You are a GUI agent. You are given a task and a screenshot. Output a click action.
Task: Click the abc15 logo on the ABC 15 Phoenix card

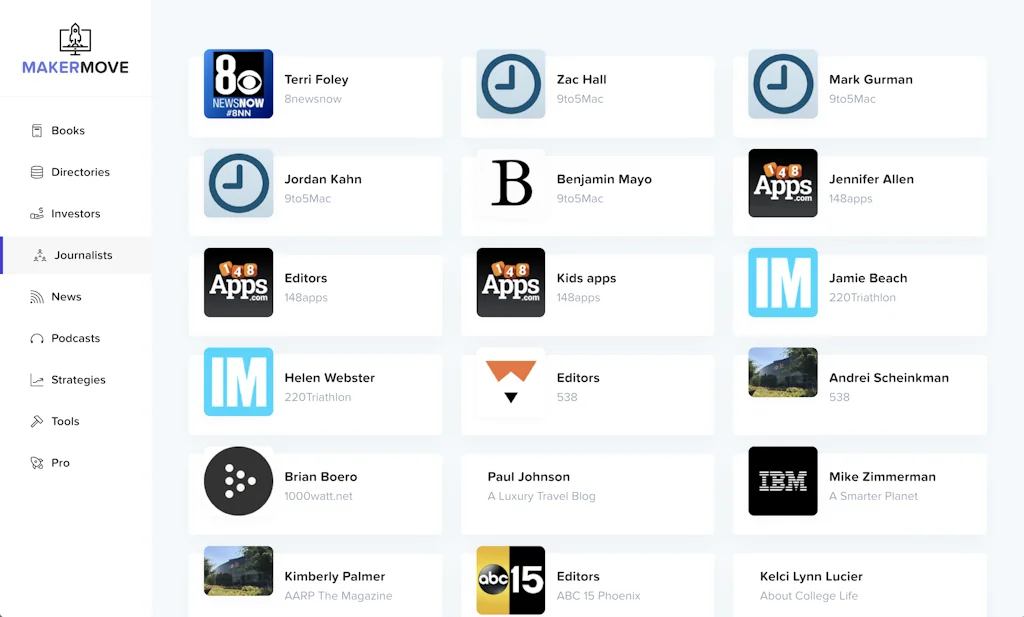510,580
